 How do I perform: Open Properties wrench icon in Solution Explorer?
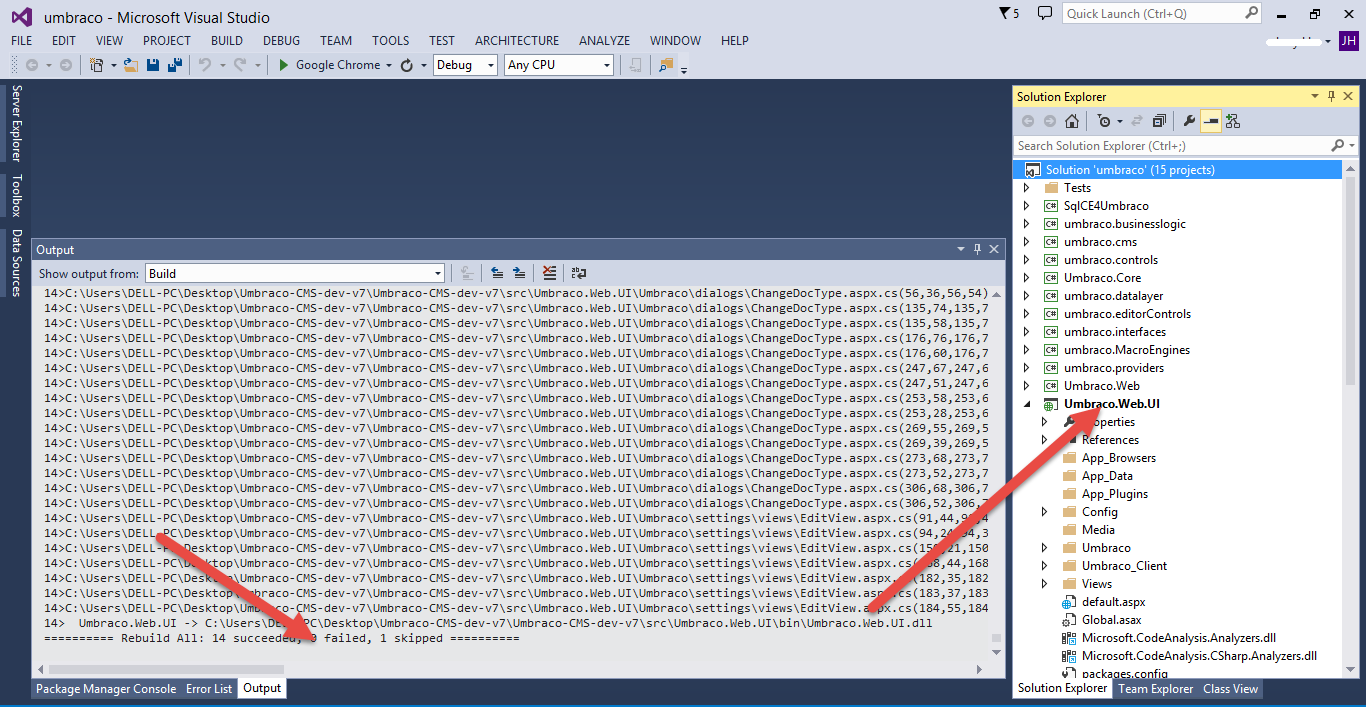[x=1189, y=121]
